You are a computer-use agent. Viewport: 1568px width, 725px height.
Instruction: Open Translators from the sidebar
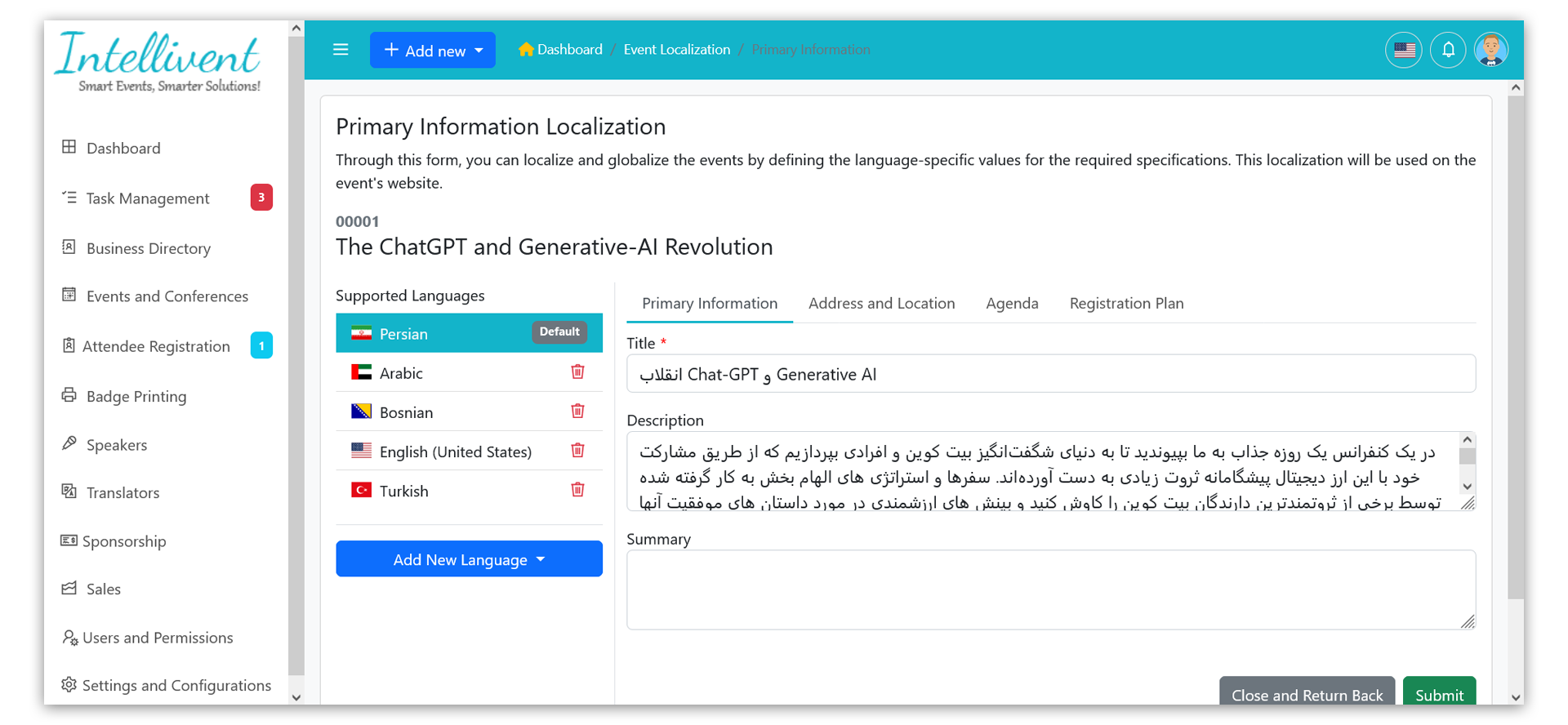[122, 492]
